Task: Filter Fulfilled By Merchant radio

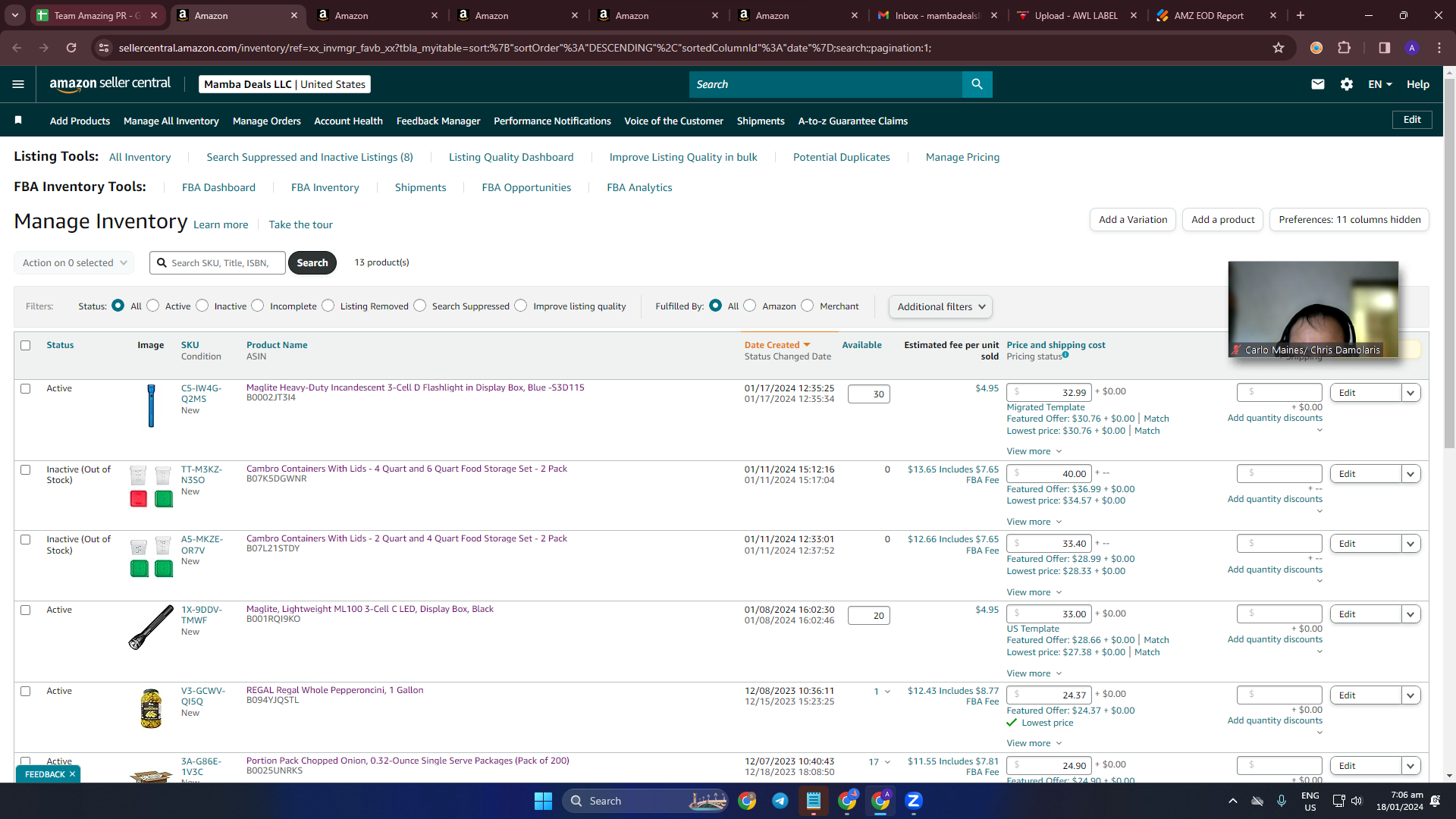Action: [808, 306]
